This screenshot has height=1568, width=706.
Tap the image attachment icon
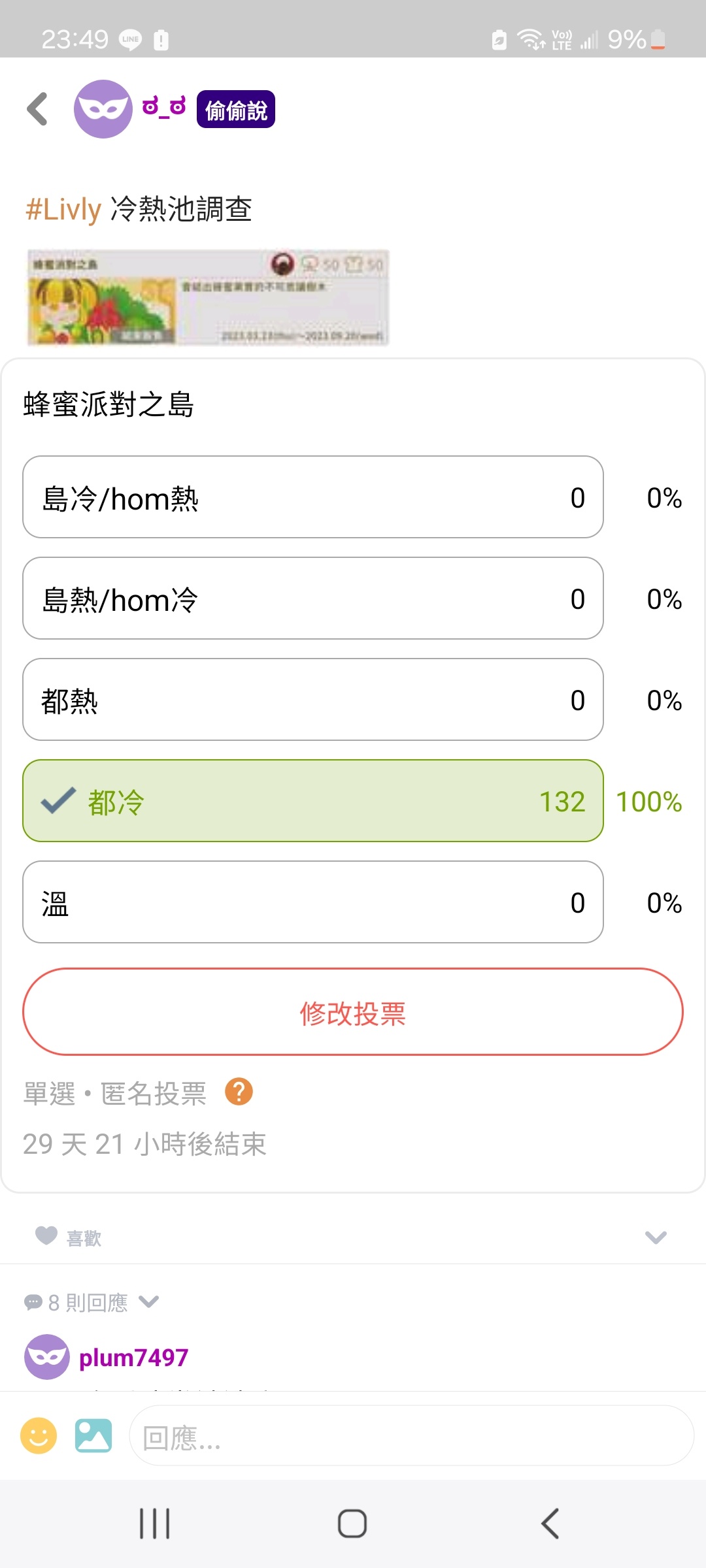point(93,1435)
